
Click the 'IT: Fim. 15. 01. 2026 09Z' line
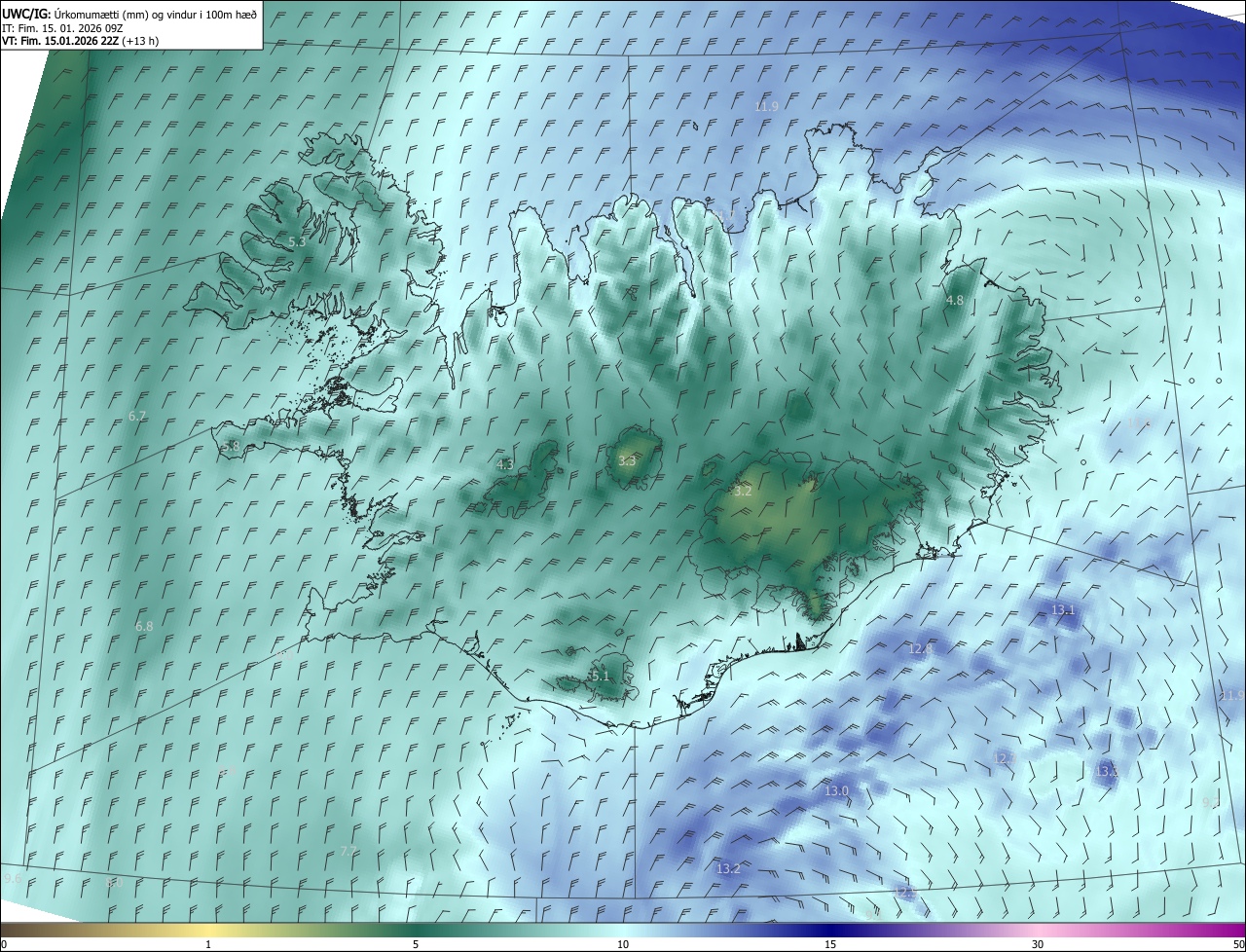(x=62, y=28)
